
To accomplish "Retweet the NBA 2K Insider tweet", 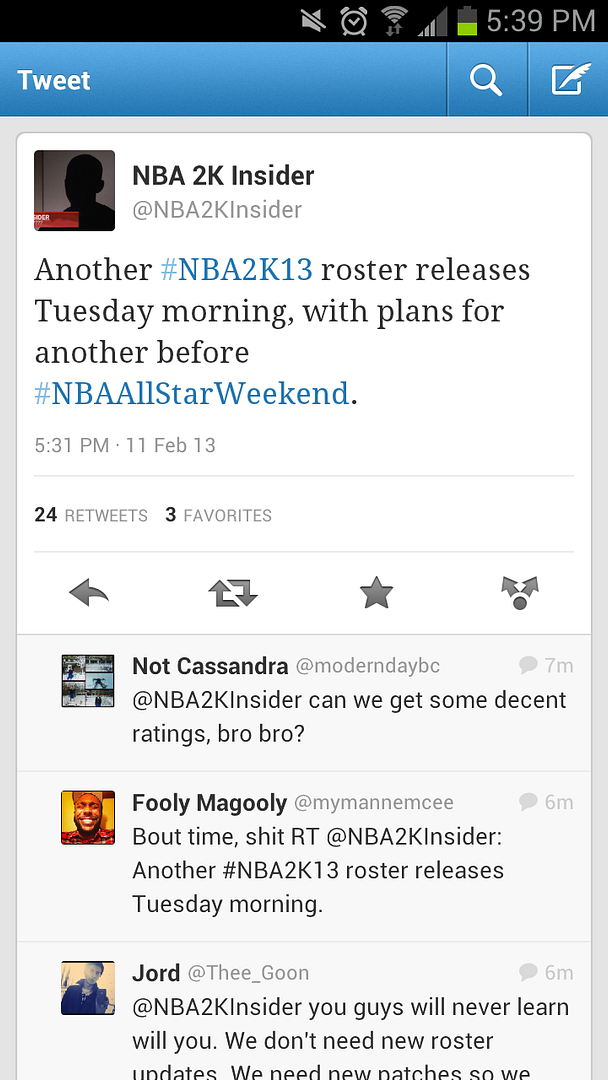I will point(233,592).
